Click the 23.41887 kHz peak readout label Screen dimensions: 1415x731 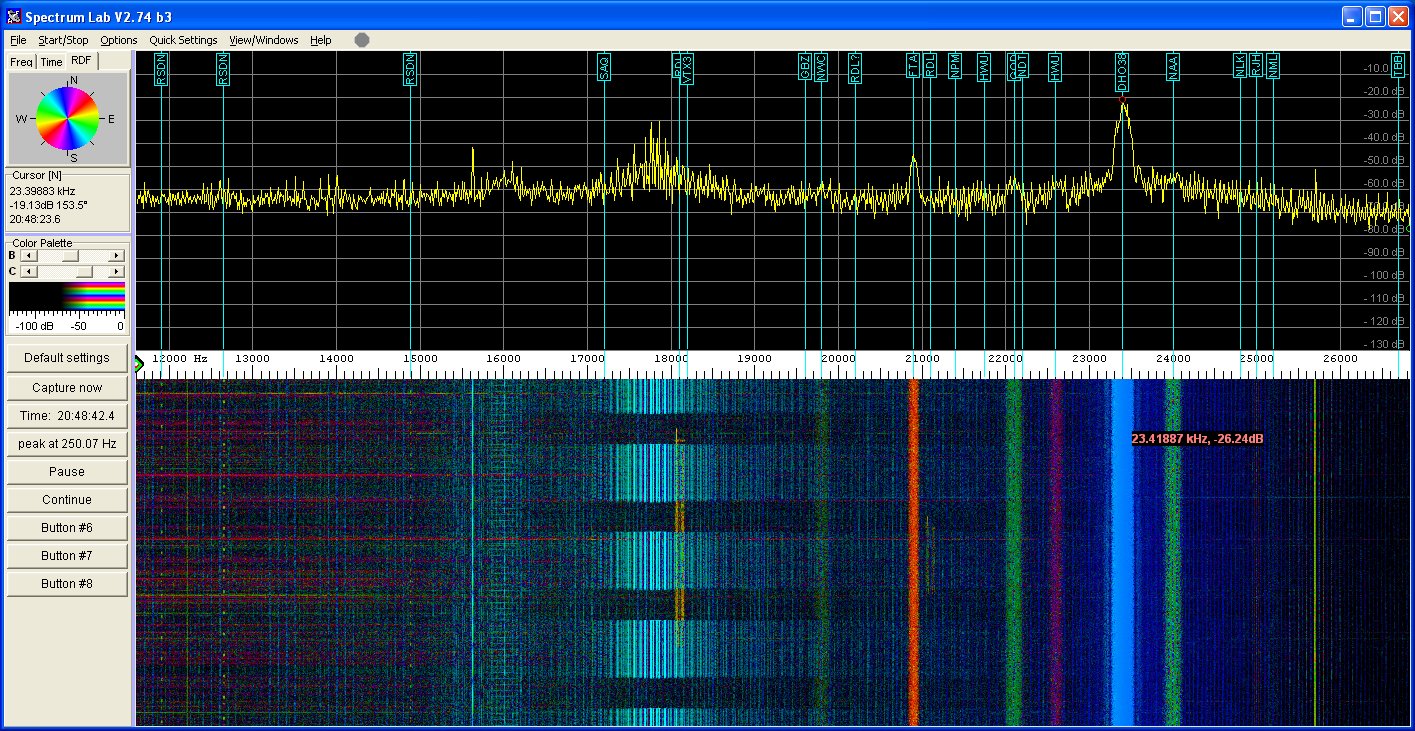click(1197, 439)
